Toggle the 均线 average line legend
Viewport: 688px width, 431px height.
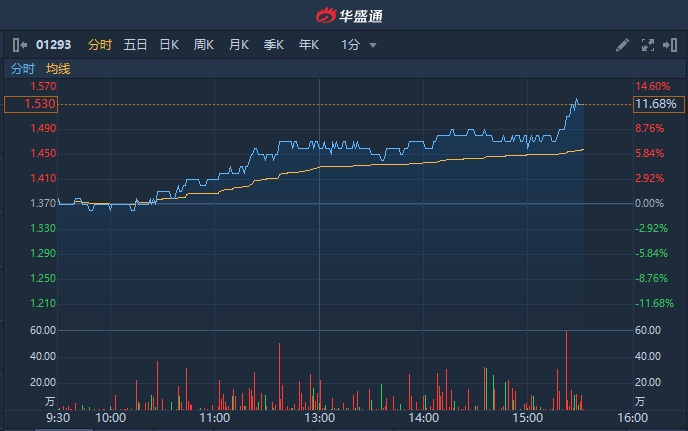pos(58,69)
